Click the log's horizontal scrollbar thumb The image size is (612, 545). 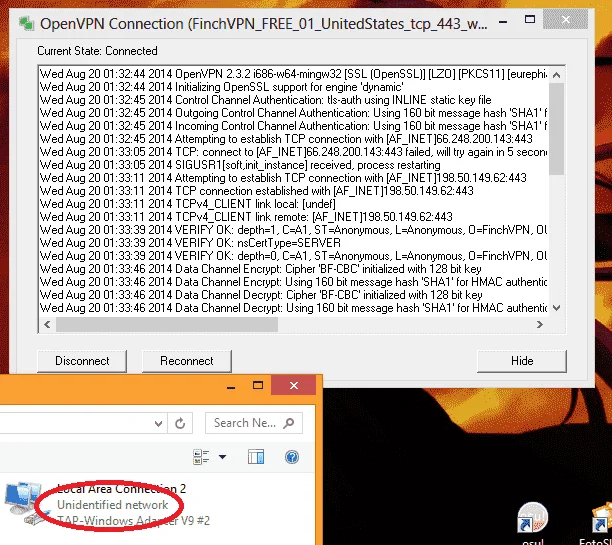[x=167, y=324]
